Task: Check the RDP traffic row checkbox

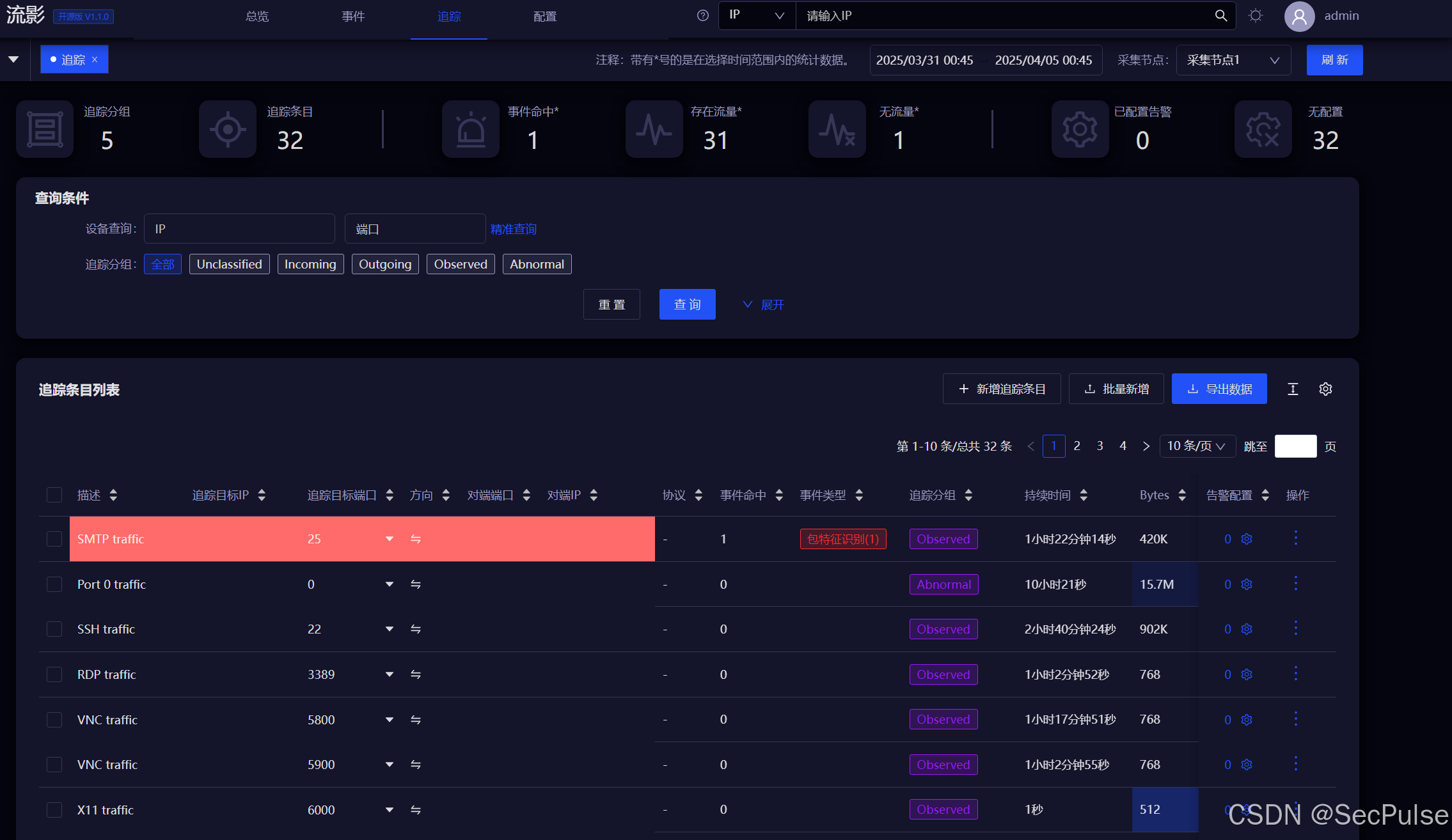Action: coord(54,674)
